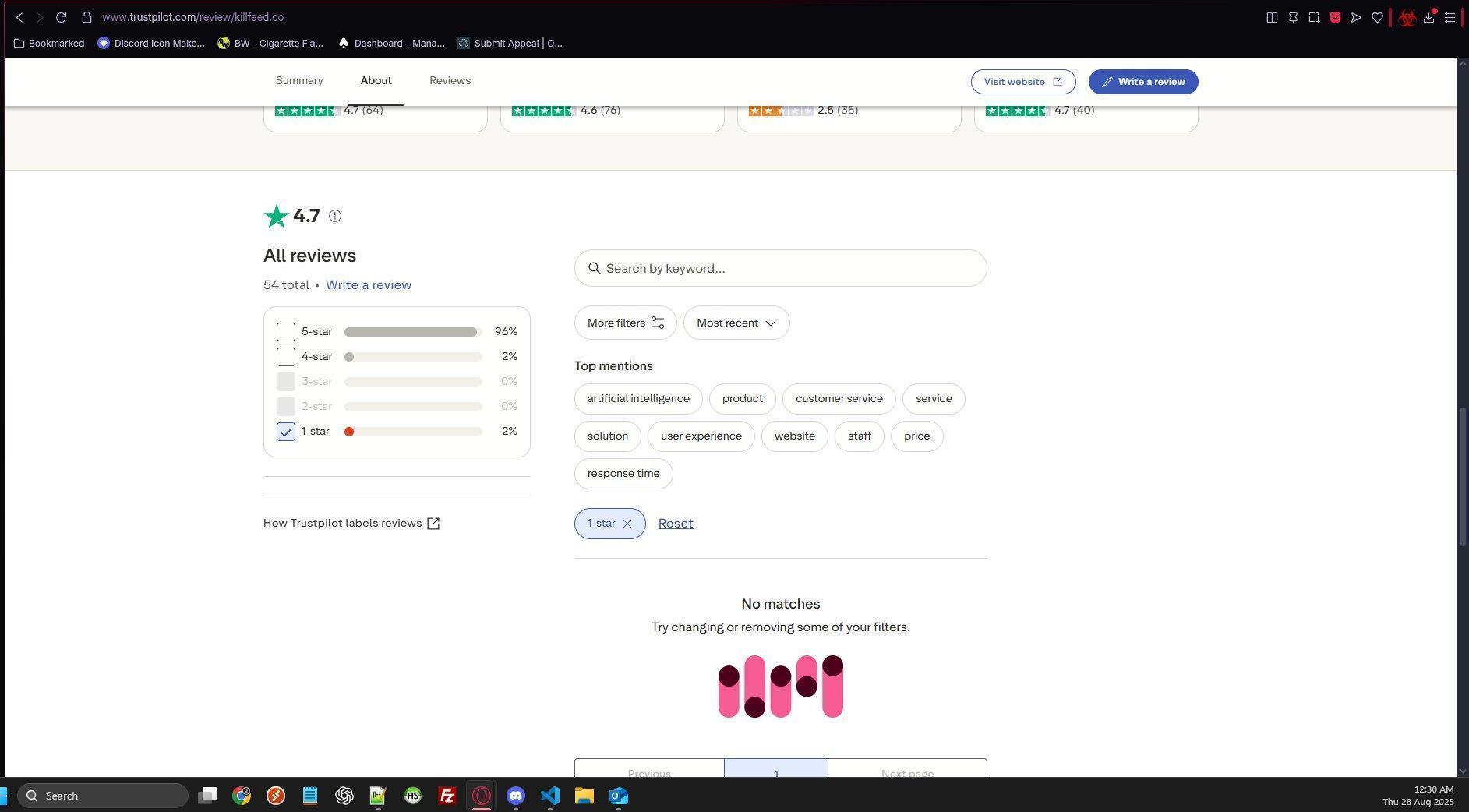Select the website mention chip
The image size is (1469, 812).
(x=795, y=436)
